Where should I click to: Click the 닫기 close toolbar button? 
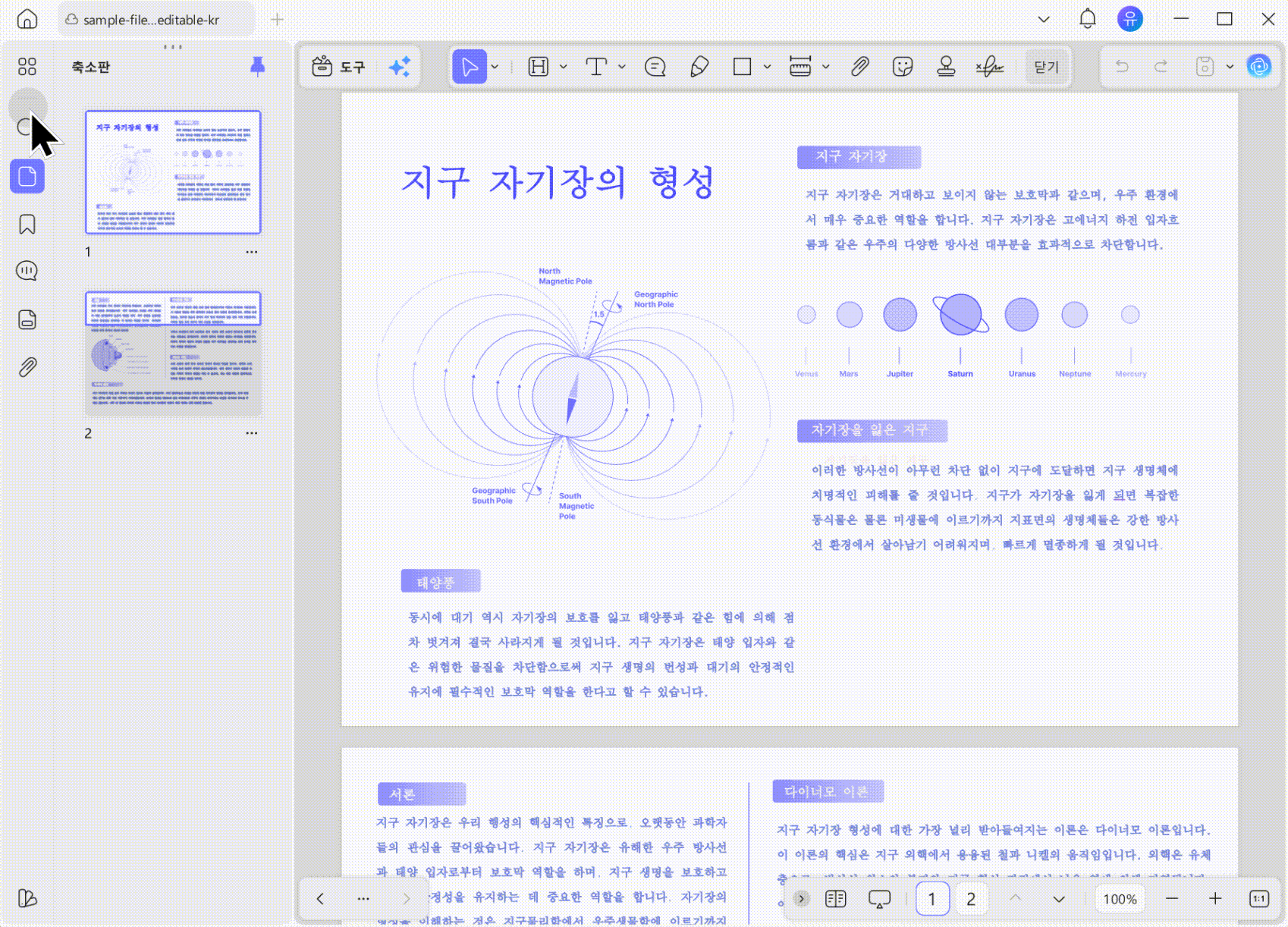[x=1047, y=67]
